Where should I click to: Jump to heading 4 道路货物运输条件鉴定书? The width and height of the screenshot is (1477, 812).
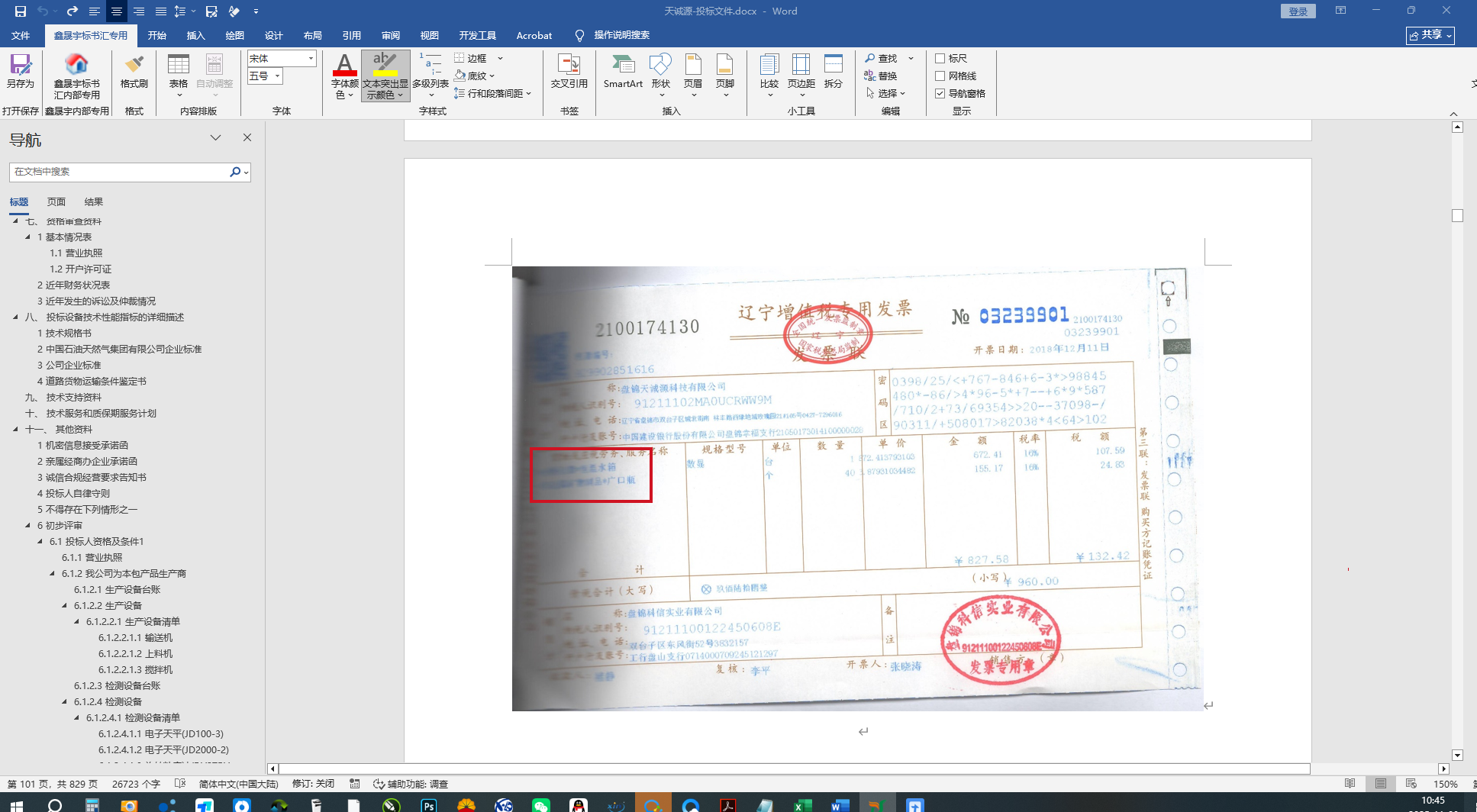click(92, 382)
